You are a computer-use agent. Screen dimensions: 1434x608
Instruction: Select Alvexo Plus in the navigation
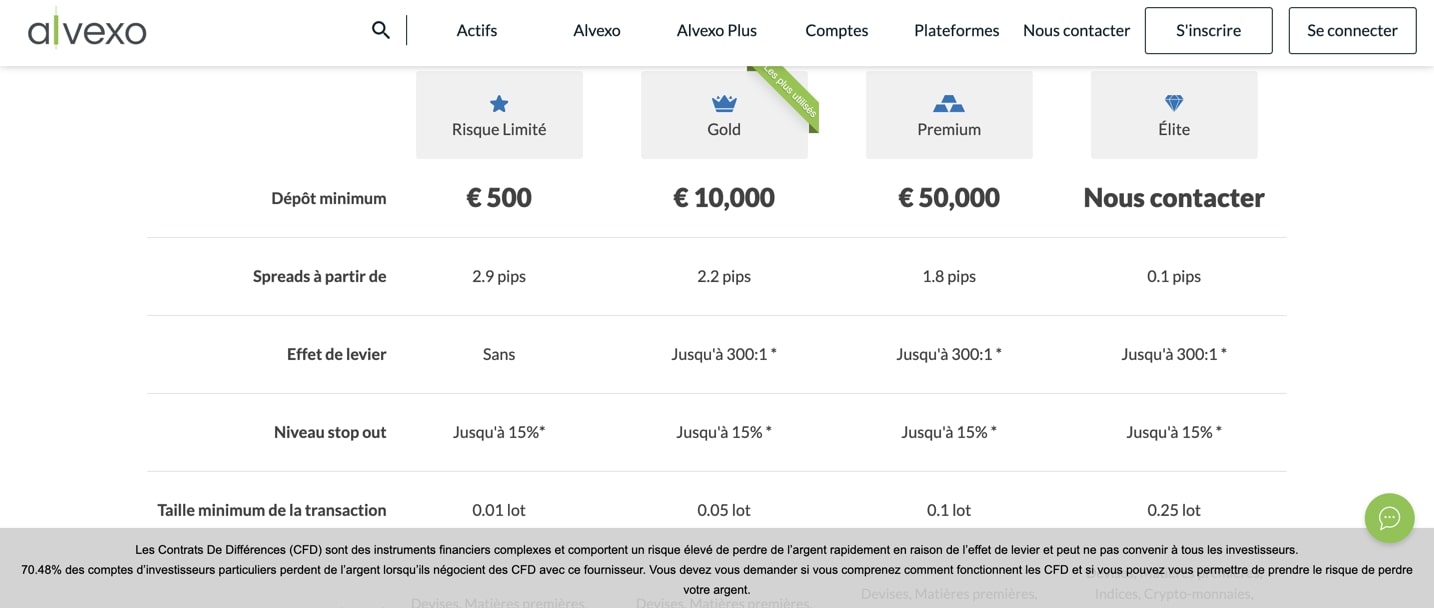[716, 30]
